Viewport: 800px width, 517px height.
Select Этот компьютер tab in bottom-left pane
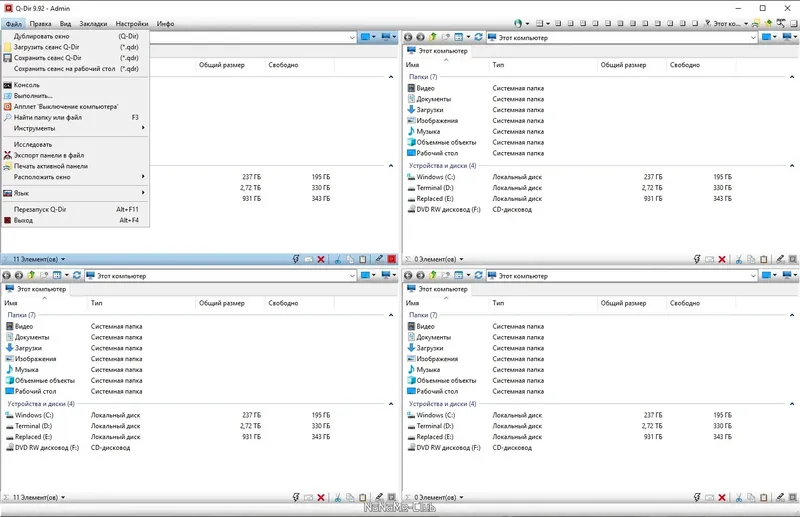point(36,289)
